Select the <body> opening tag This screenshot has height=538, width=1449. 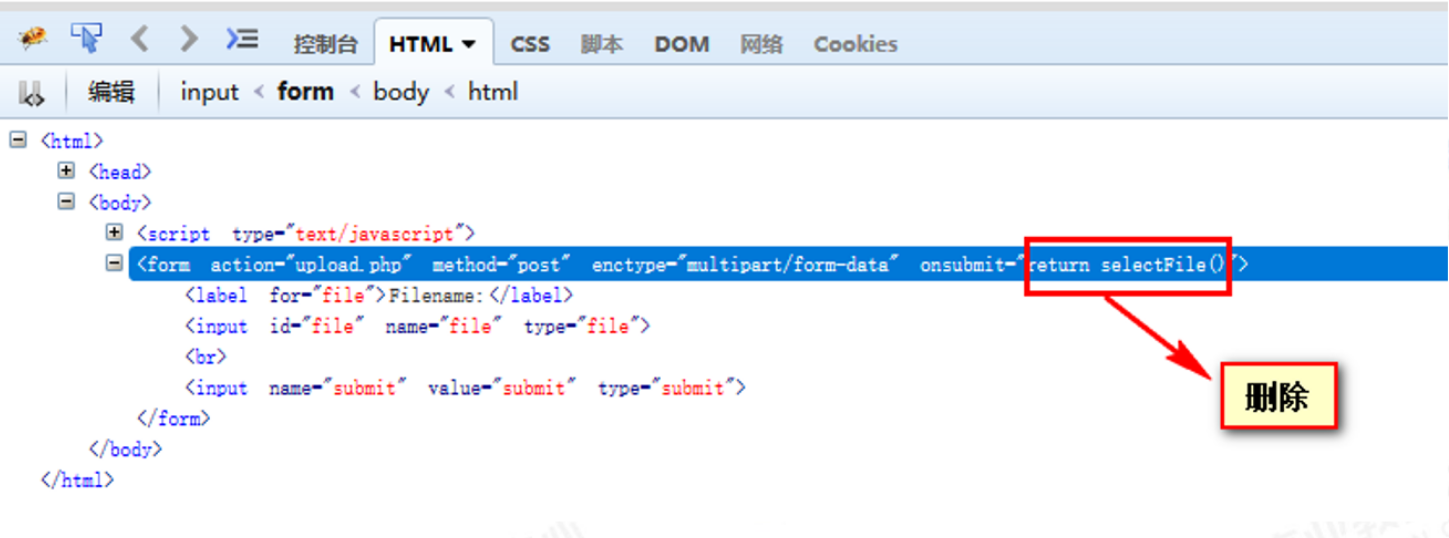coord(120,203)
